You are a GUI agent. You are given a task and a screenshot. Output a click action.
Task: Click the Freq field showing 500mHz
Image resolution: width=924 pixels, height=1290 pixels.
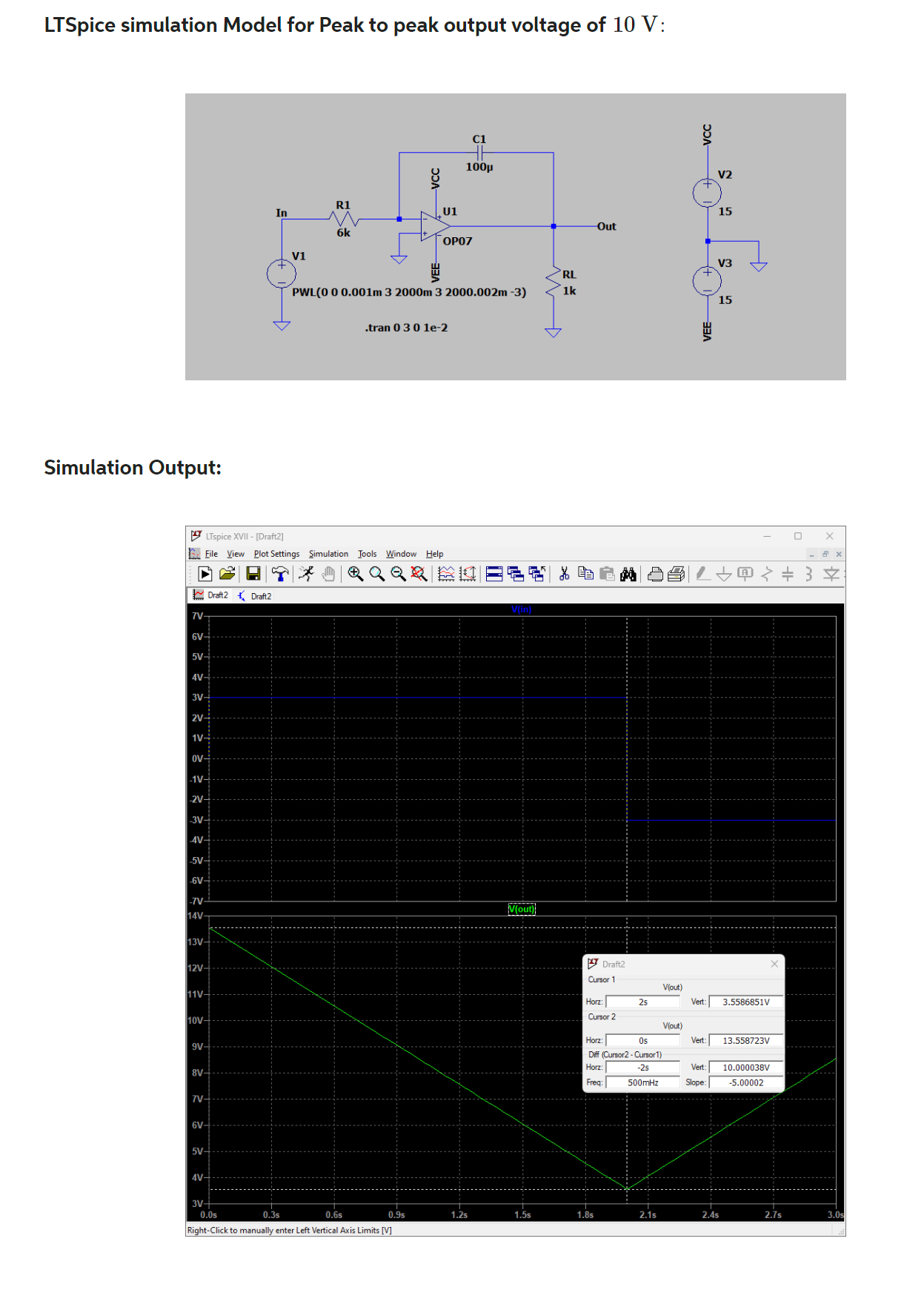643,1082
